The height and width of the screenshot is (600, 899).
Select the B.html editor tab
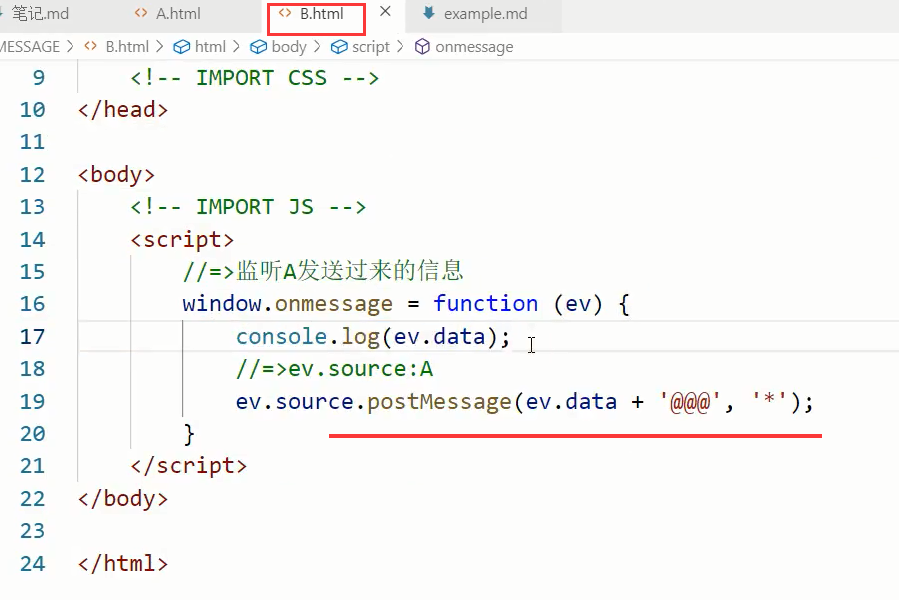[x=322, y=14]
